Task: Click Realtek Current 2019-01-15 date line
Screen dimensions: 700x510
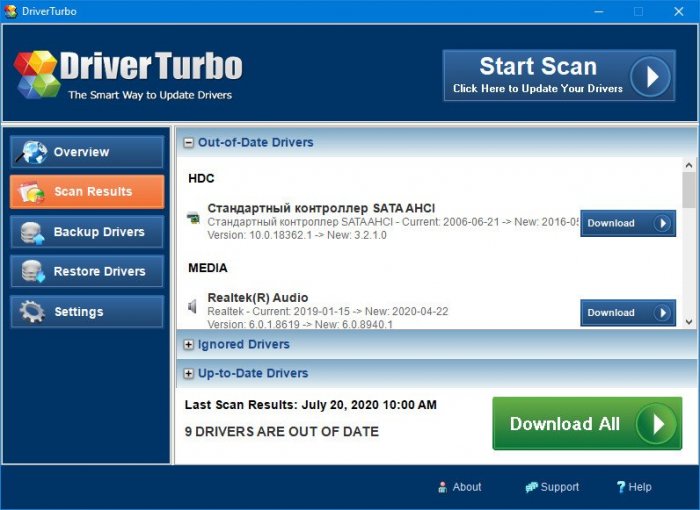Action: click(328, 311)
